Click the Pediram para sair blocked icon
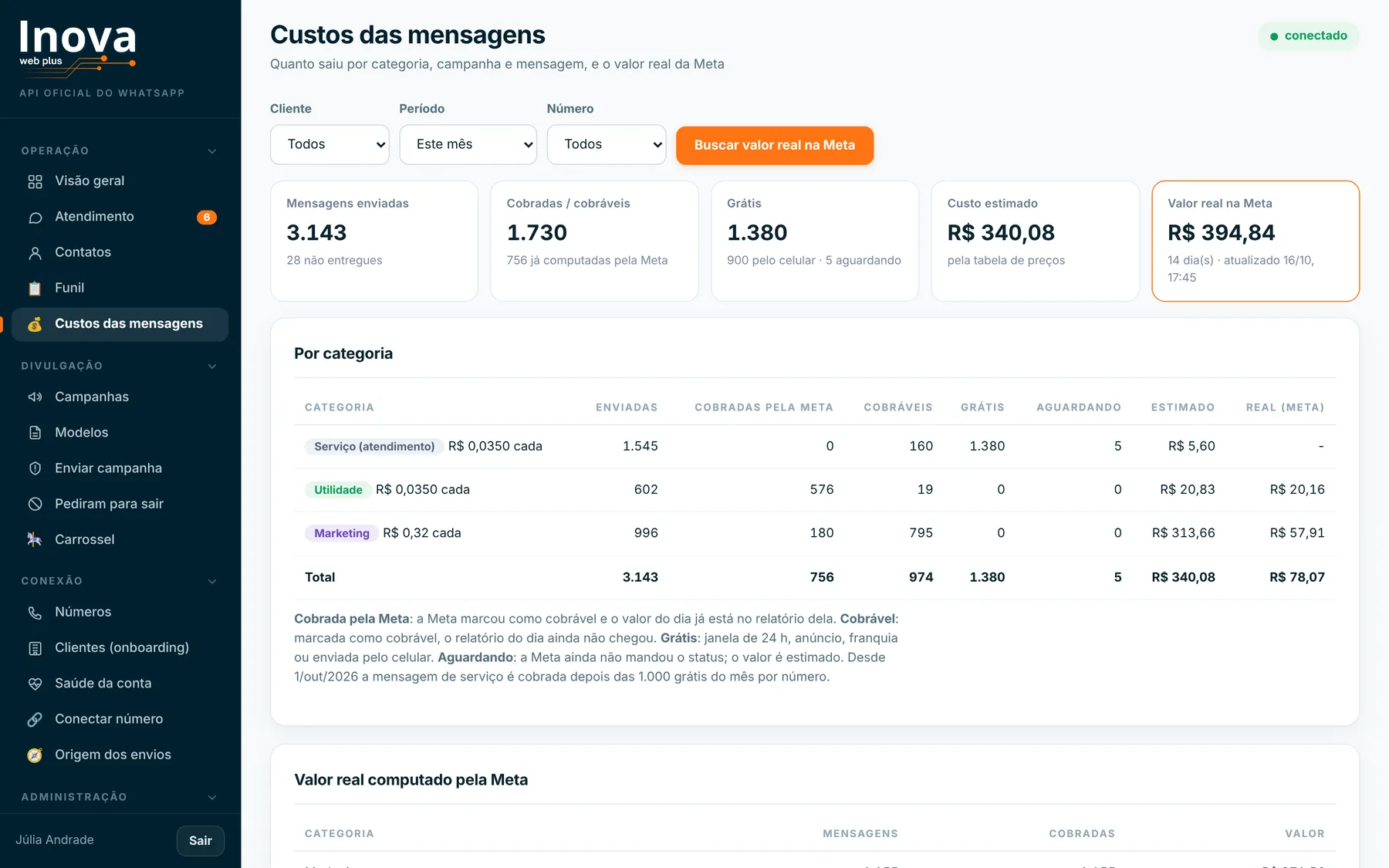Image resolution: width=1389 pixels, height=868 pixels. pyautogui.click(x=35, y=504)
